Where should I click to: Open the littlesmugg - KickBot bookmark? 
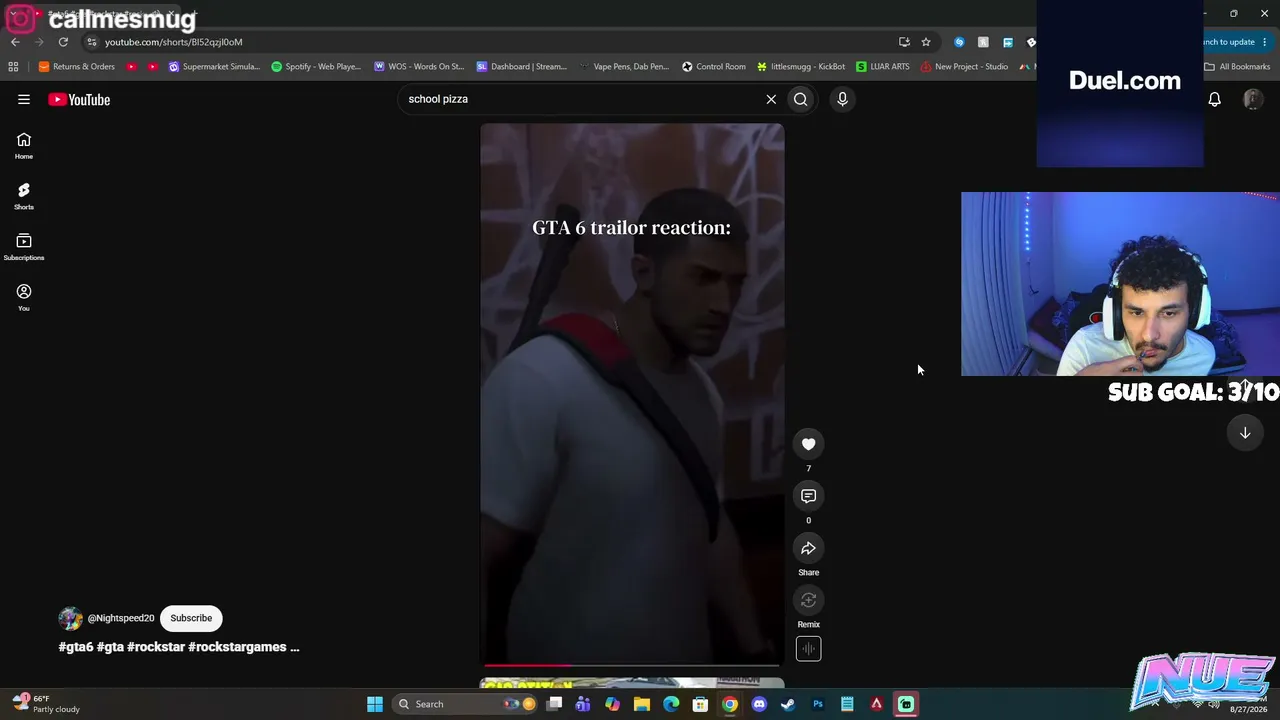point(801,67)
